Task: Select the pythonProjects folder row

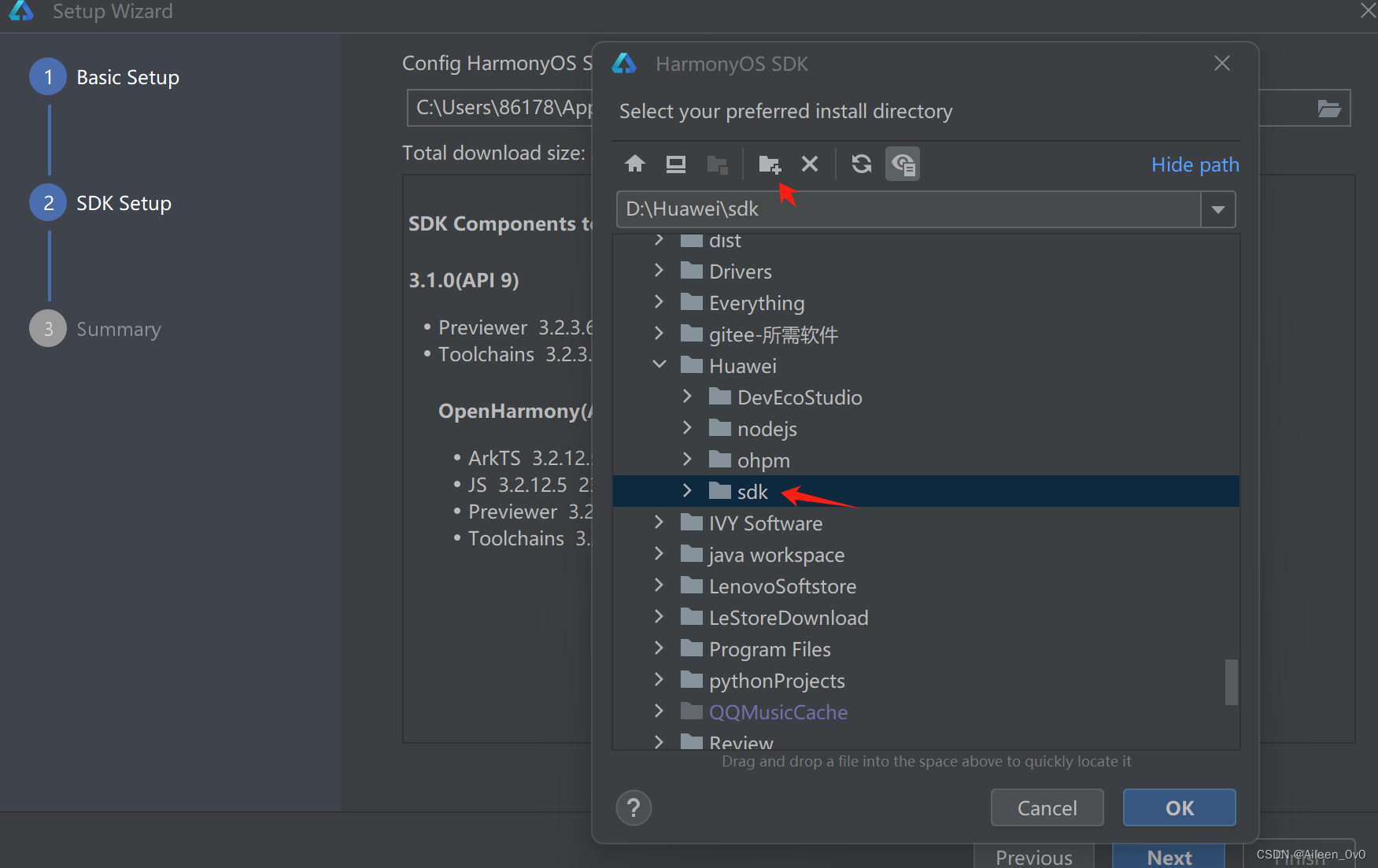Action: click(926, 680)
